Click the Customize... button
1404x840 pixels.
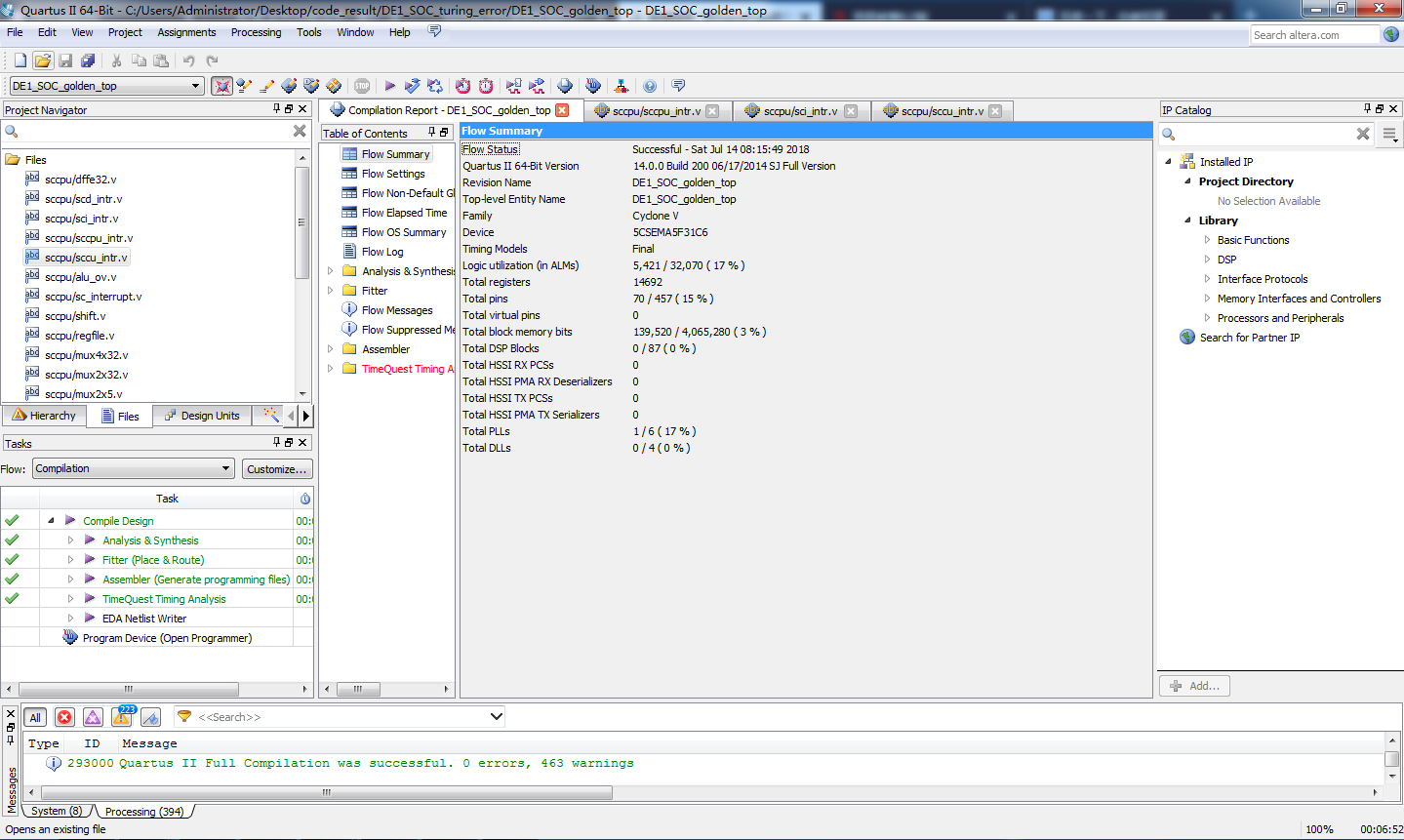pos(277,469)
